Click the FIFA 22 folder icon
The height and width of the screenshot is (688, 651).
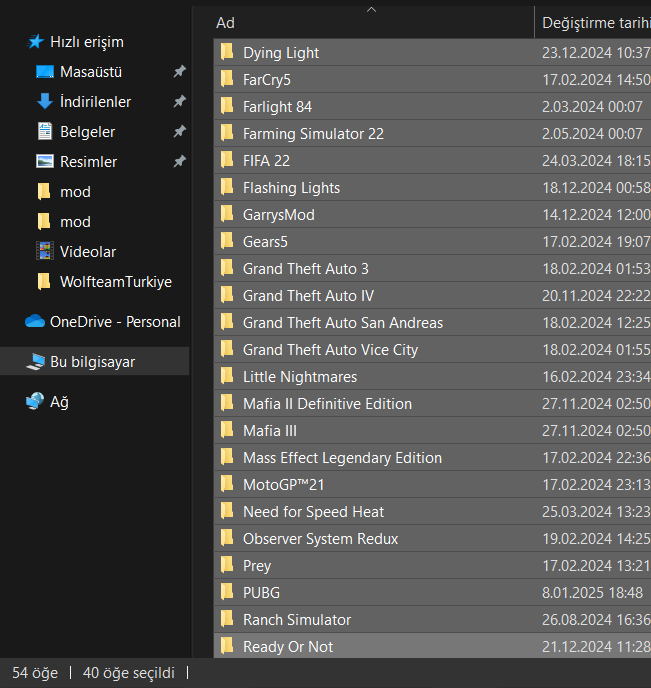(x=227, y=160)
